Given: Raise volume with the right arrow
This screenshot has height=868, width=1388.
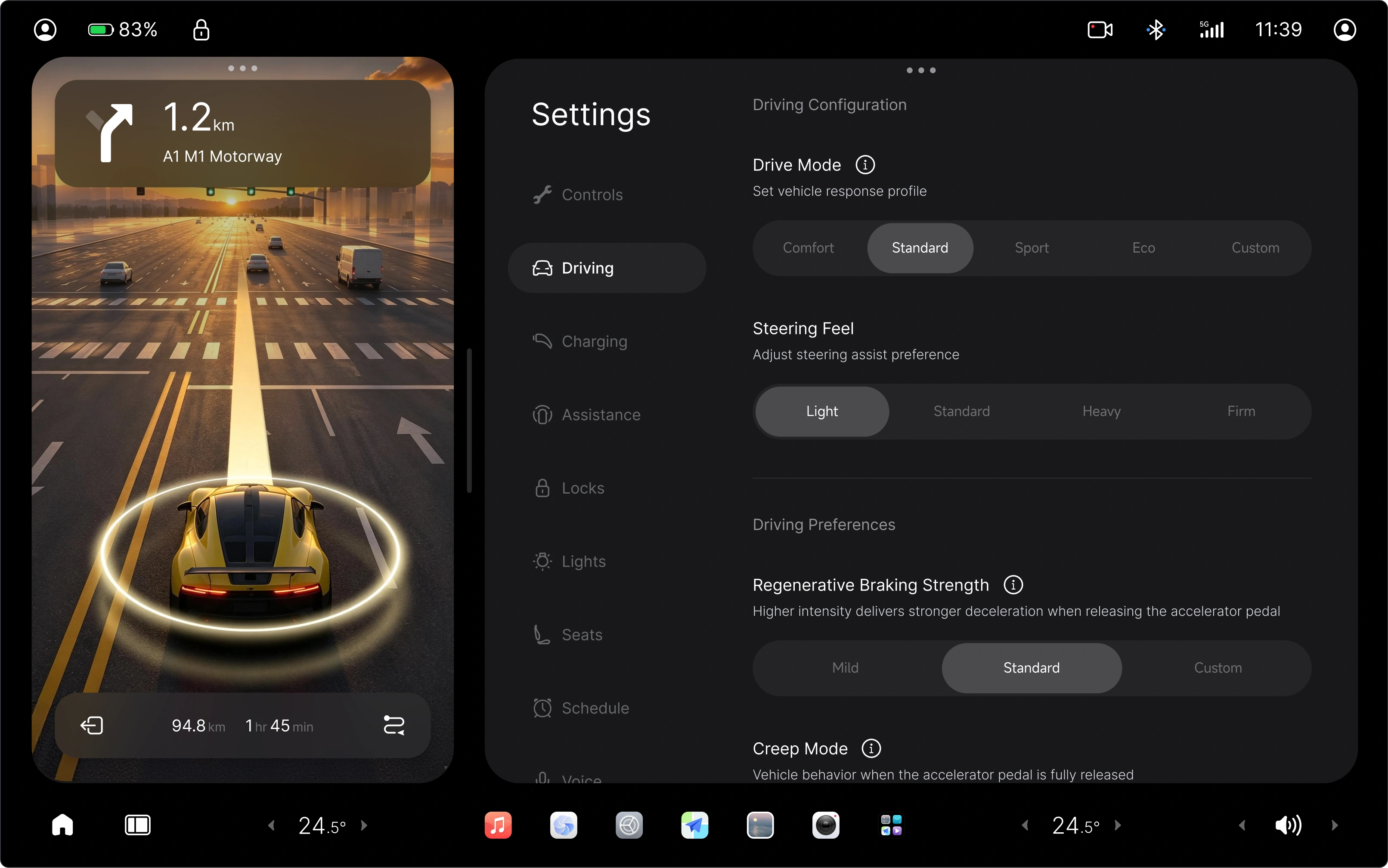Looking at the screenshot, I should click(1335, 825).
